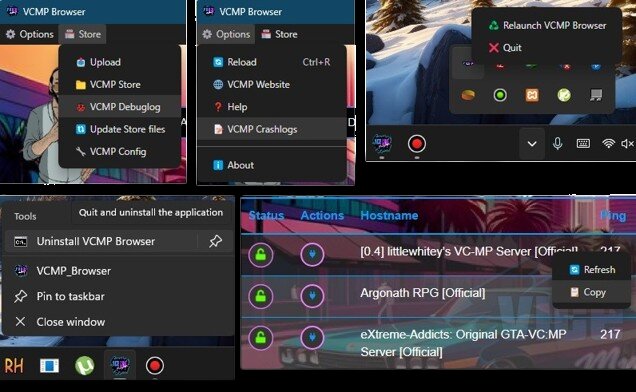Select Help with the red question mark

[x=271, y=107]
